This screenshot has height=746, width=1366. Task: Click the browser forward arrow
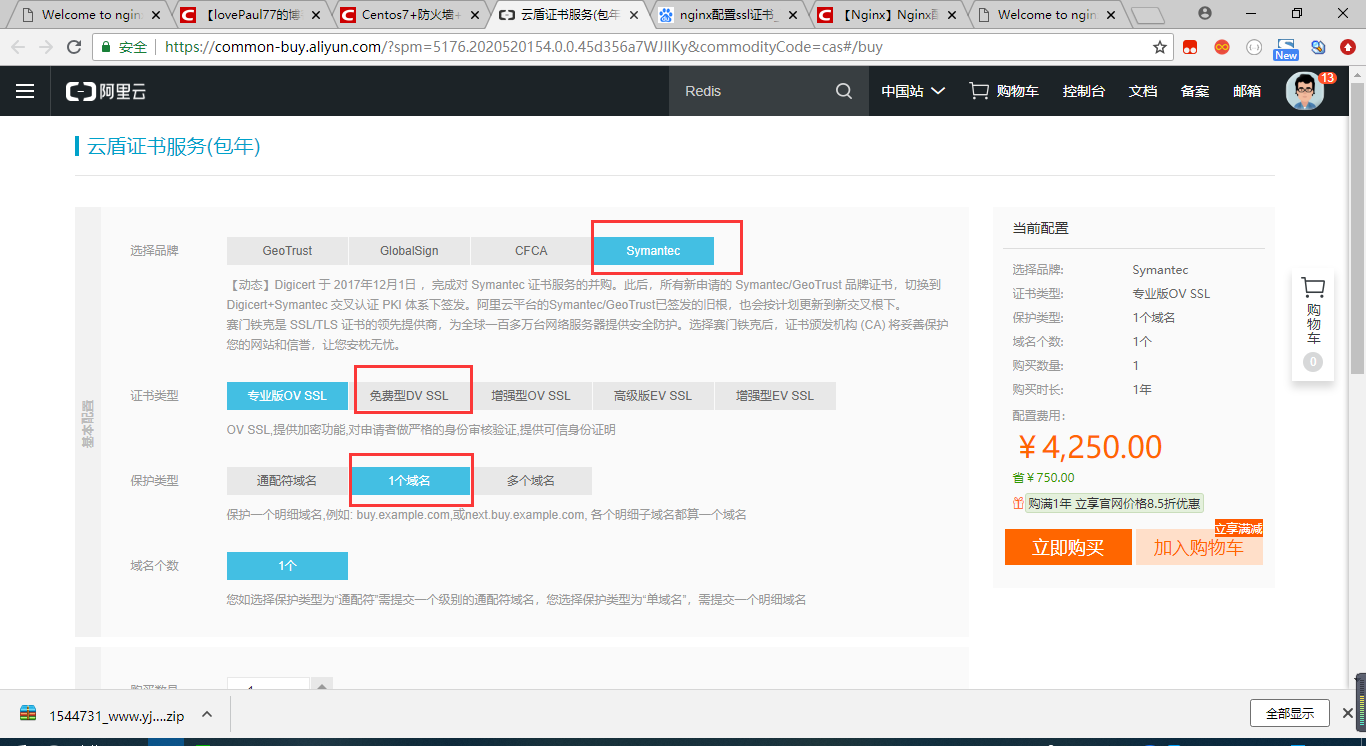pos(46,47)
